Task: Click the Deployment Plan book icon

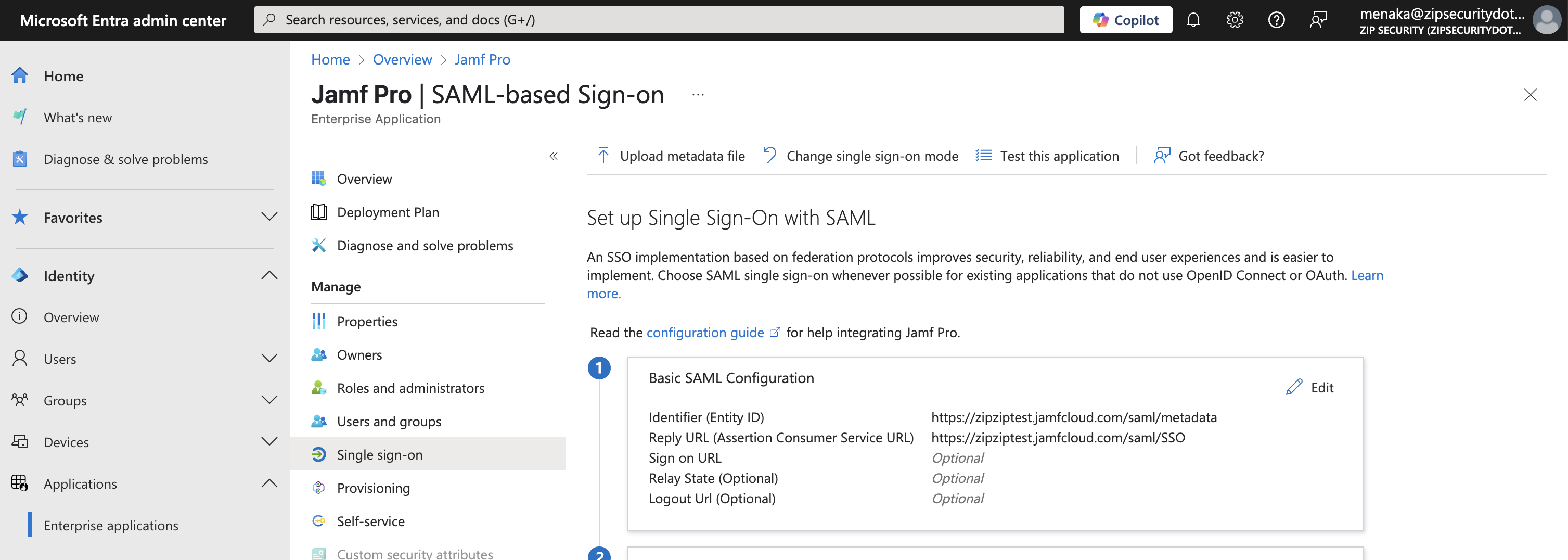Action: pos(319,212)
